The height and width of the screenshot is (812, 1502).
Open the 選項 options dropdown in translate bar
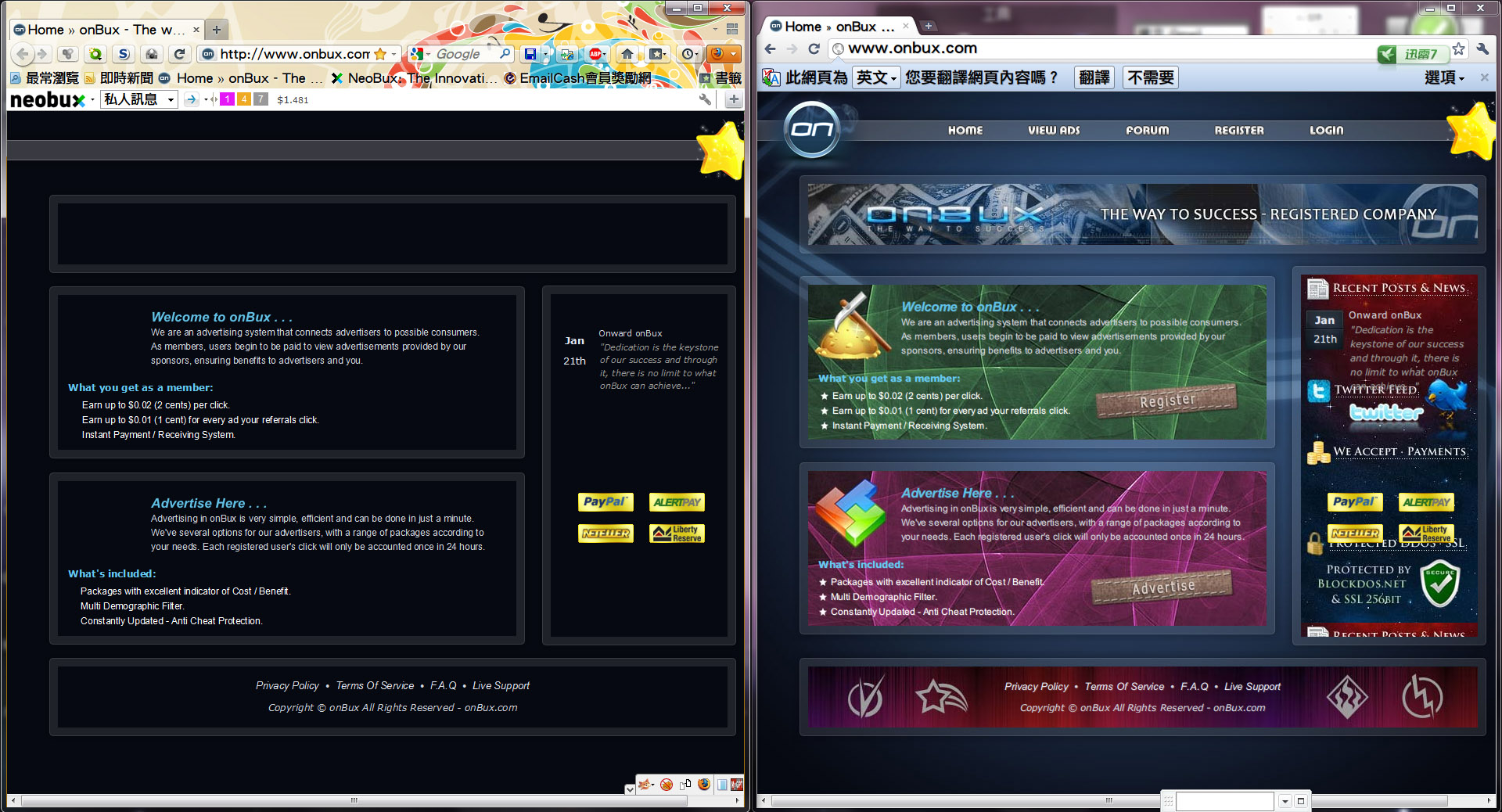1444,77
